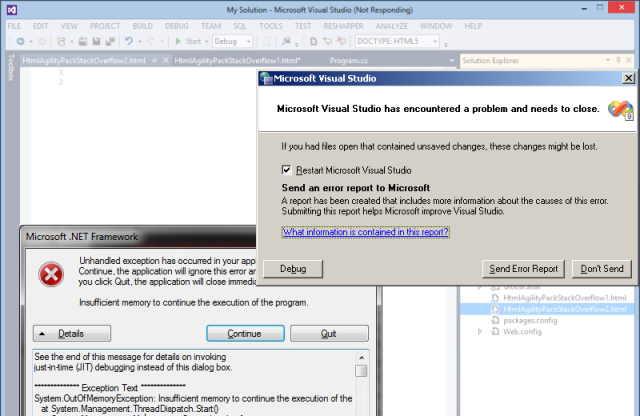Toggle Restart Microsoft Visual Studio checkbox
640x416 pixels.
(x=287, y=170)
